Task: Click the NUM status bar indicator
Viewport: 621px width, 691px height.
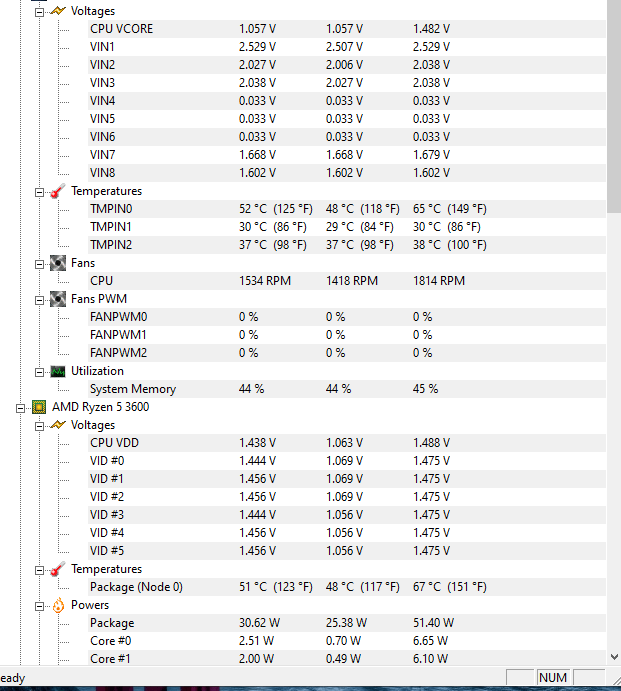Action: point(552,678)
